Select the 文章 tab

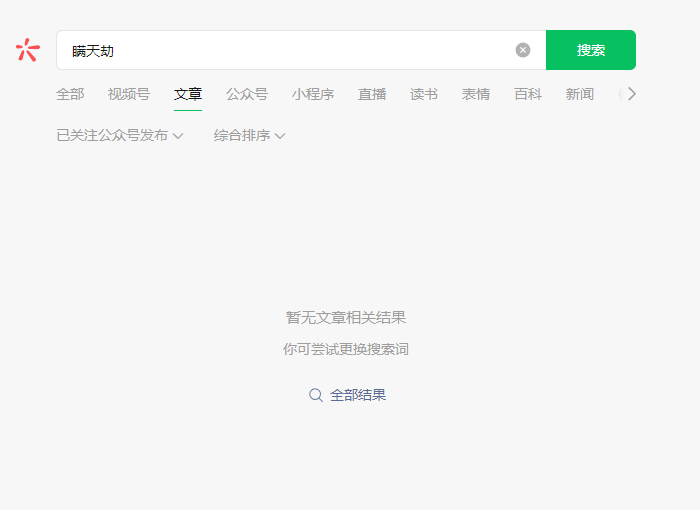pyautogui.click(x=188, y=94)
